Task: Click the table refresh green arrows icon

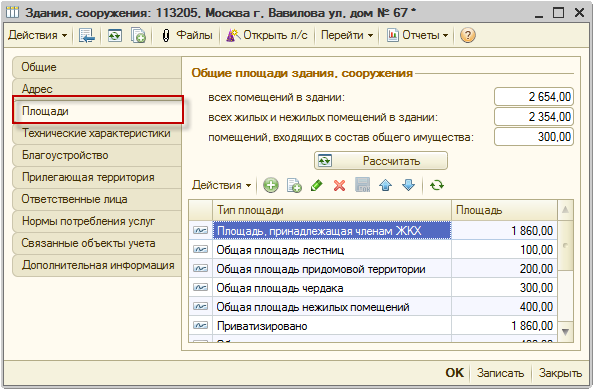Action: (x=437, y=185)
